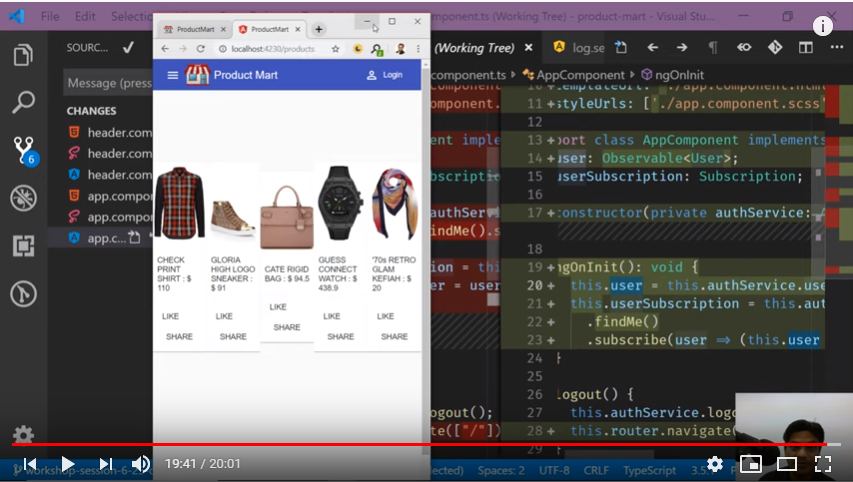Screen dimensions: 853x482
Task: Click the commit checkmark in Source Control
Action: [128, 47]
